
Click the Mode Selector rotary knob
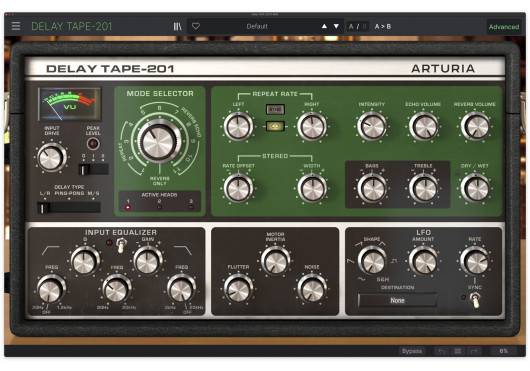click(x=159, y=141)
